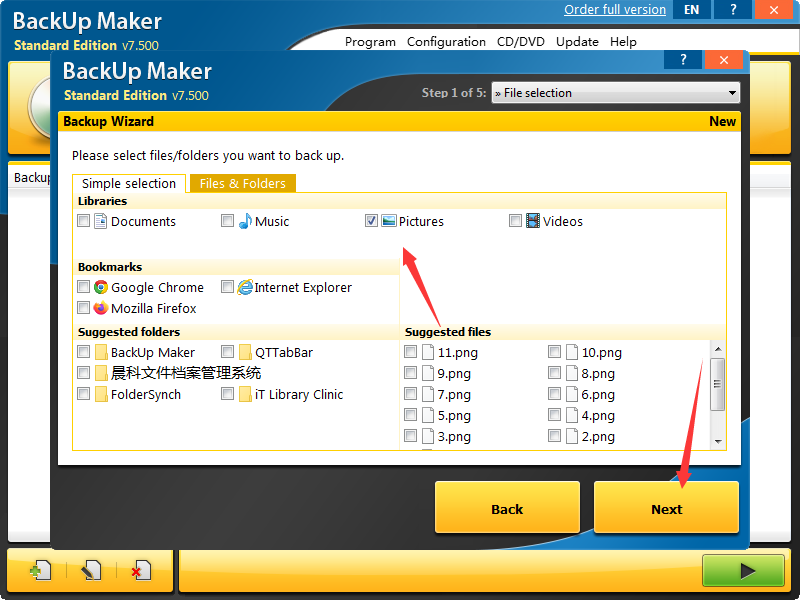Select the FolderSynch checkbox
The width and height of the screenshot is (800, 600).
coord(83,394)
